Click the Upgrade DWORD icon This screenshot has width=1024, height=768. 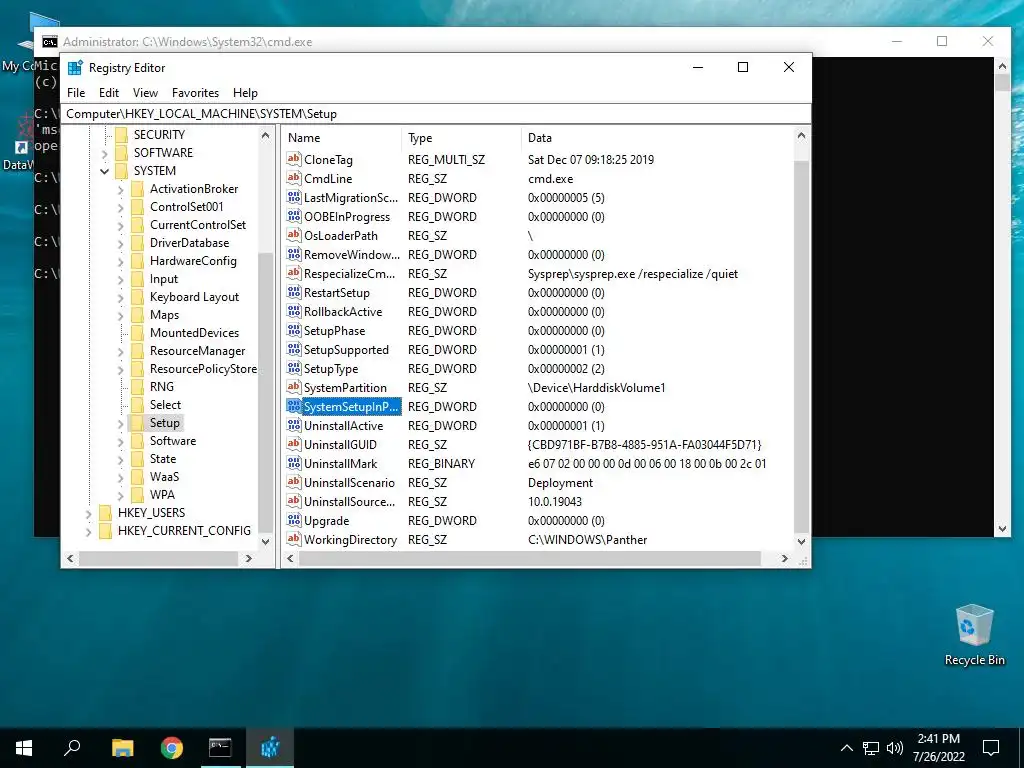[294, 520]
